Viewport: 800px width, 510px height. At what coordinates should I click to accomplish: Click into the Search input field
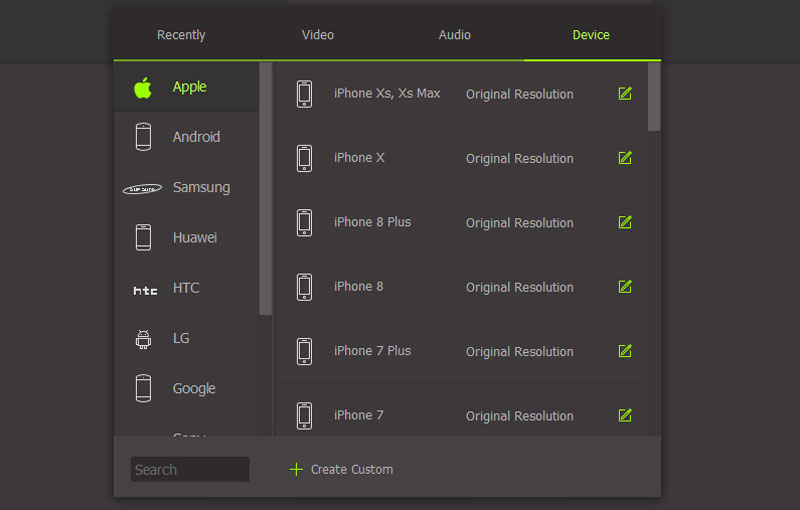(x=190, y=469)
